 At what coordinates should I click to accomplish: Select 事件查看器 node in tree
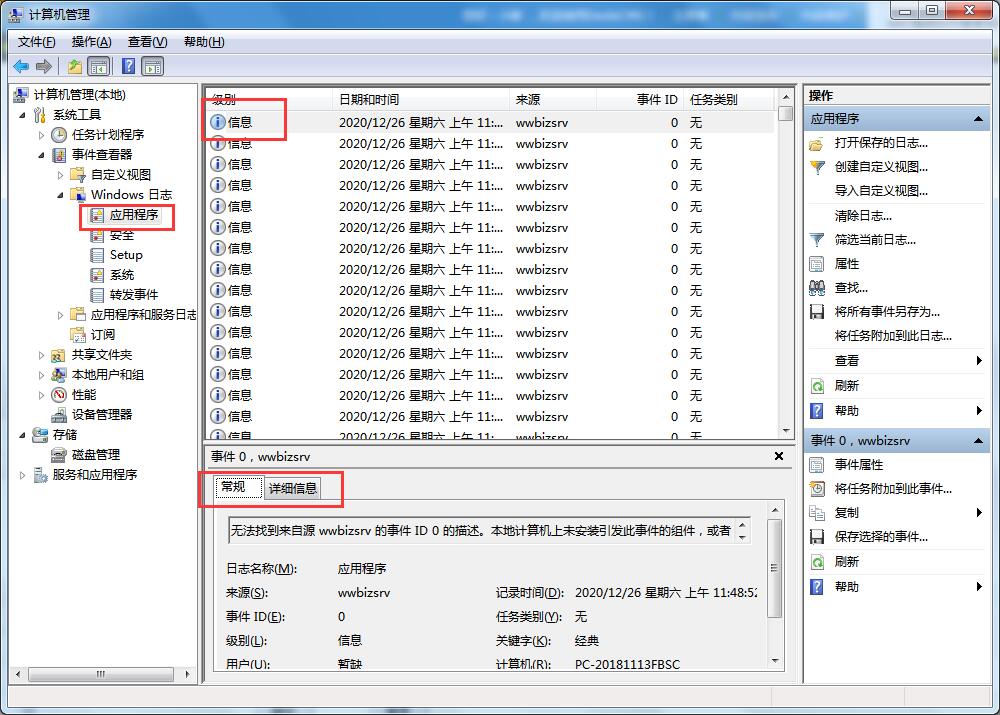[102, 154]
